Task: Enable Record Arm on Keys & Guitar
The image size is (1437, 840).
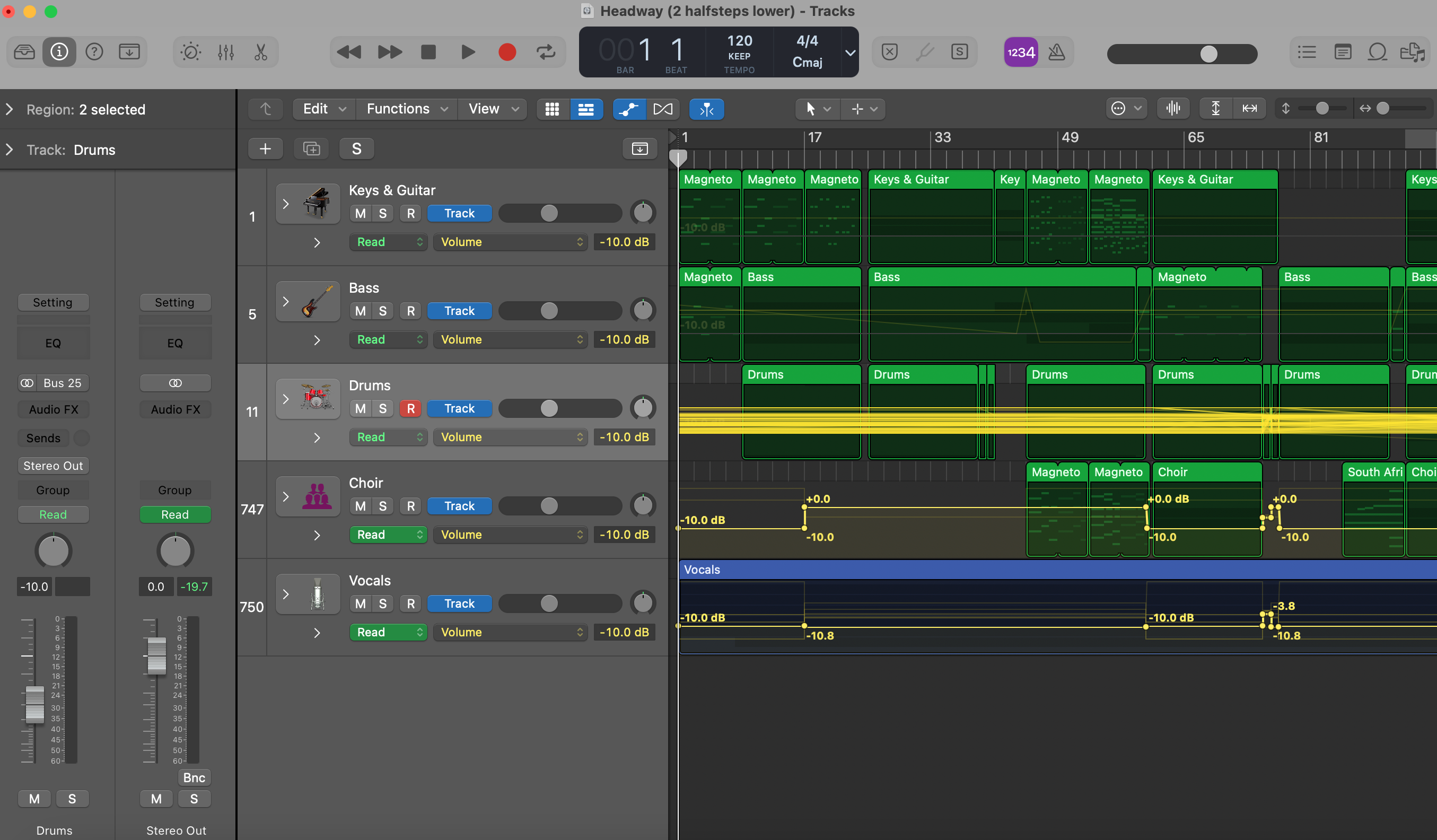Action: pos(410,212)
